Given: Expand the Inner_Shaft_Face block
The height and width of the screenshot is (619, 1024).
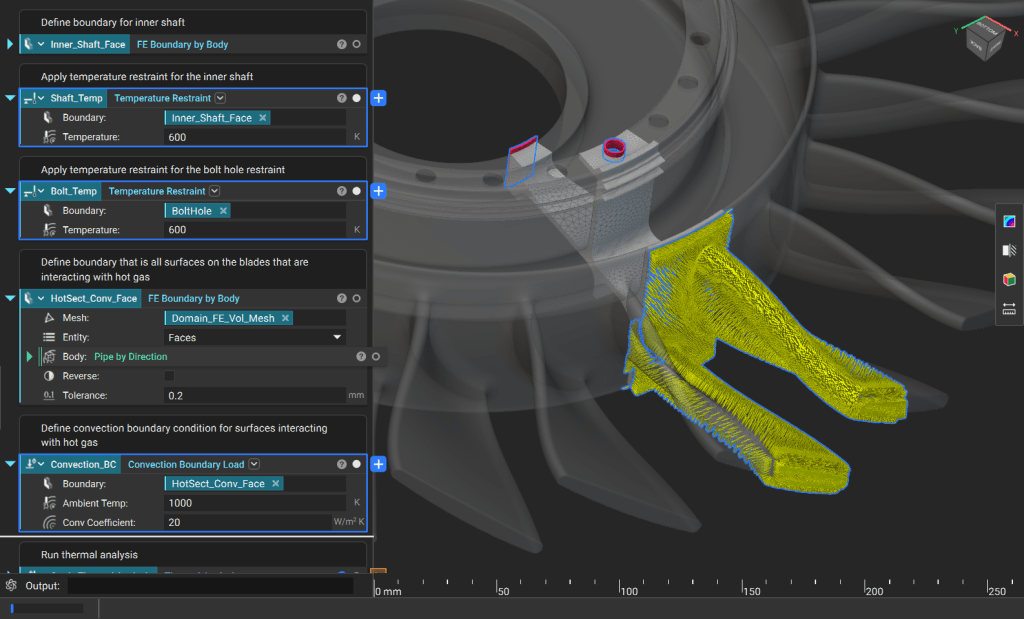Looking at the screenshot, I should pos(11,44).
